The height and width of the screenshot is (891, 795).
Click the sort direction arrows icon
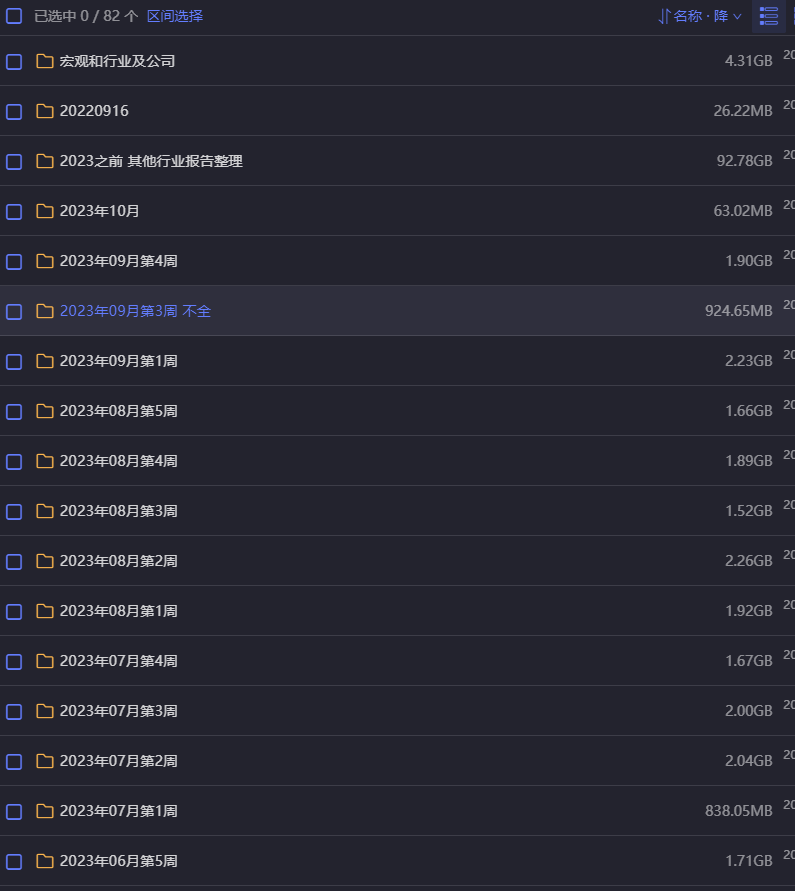pos(664,16)
